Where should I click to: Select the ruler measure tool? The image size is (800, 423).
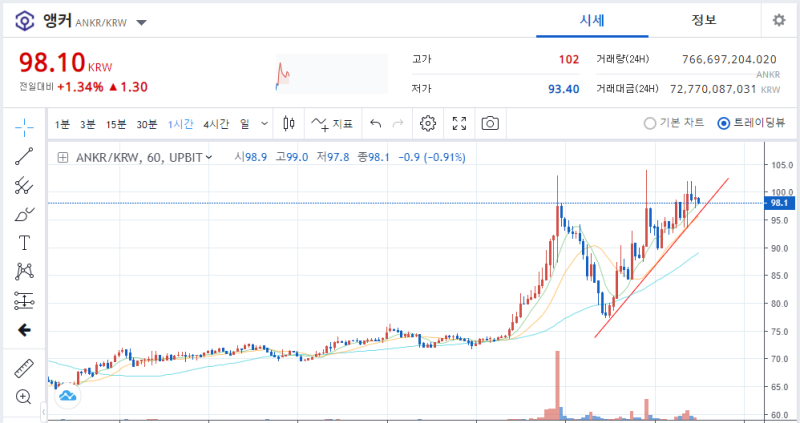[24, 368]
